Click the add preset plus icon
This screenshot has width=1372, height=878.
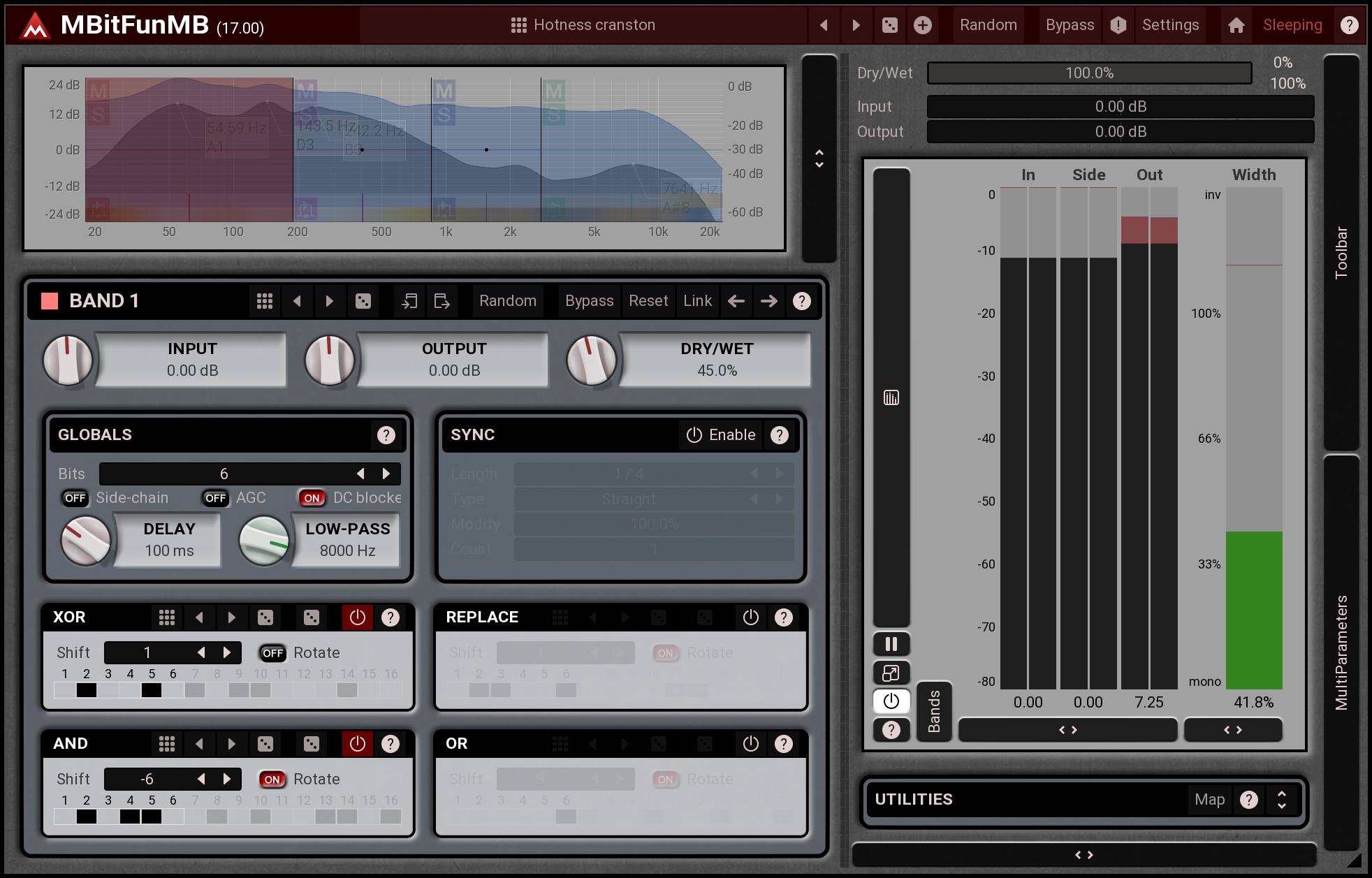coord(922,25)
